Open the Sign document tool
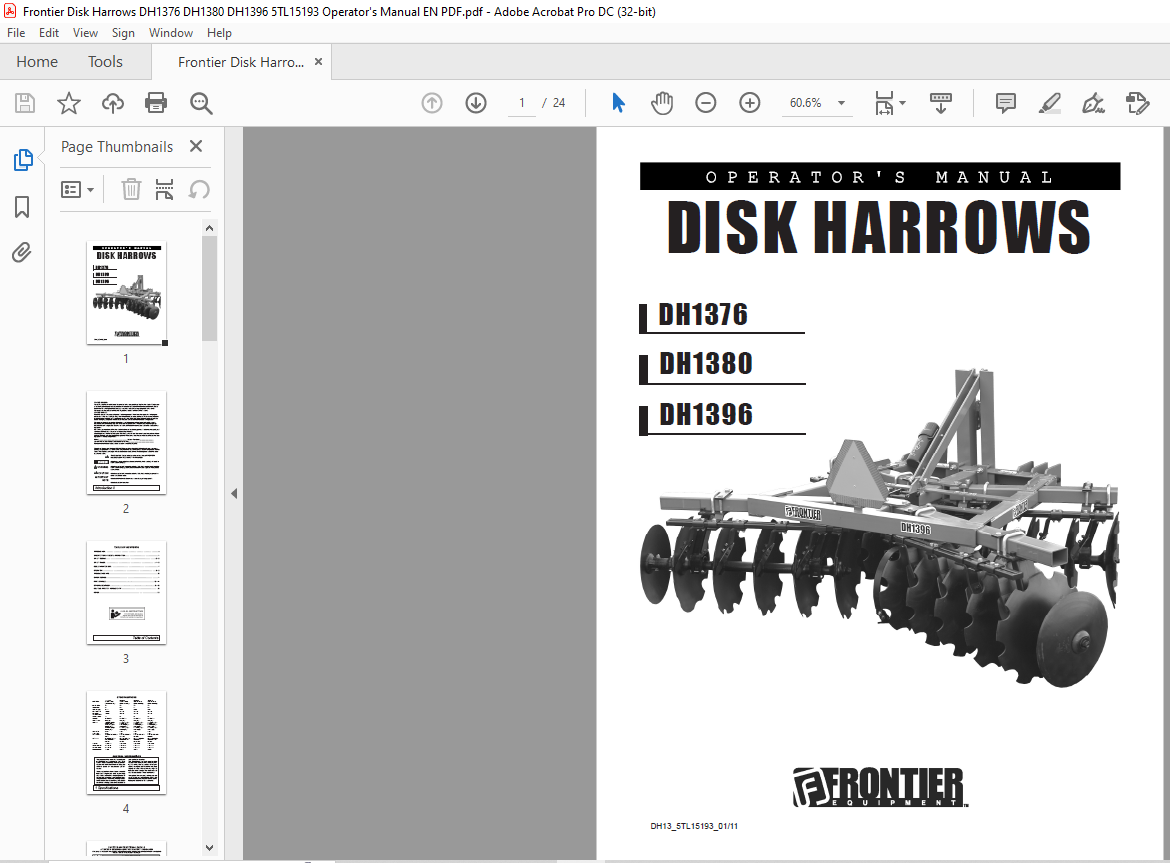 tap(1094, 103)
